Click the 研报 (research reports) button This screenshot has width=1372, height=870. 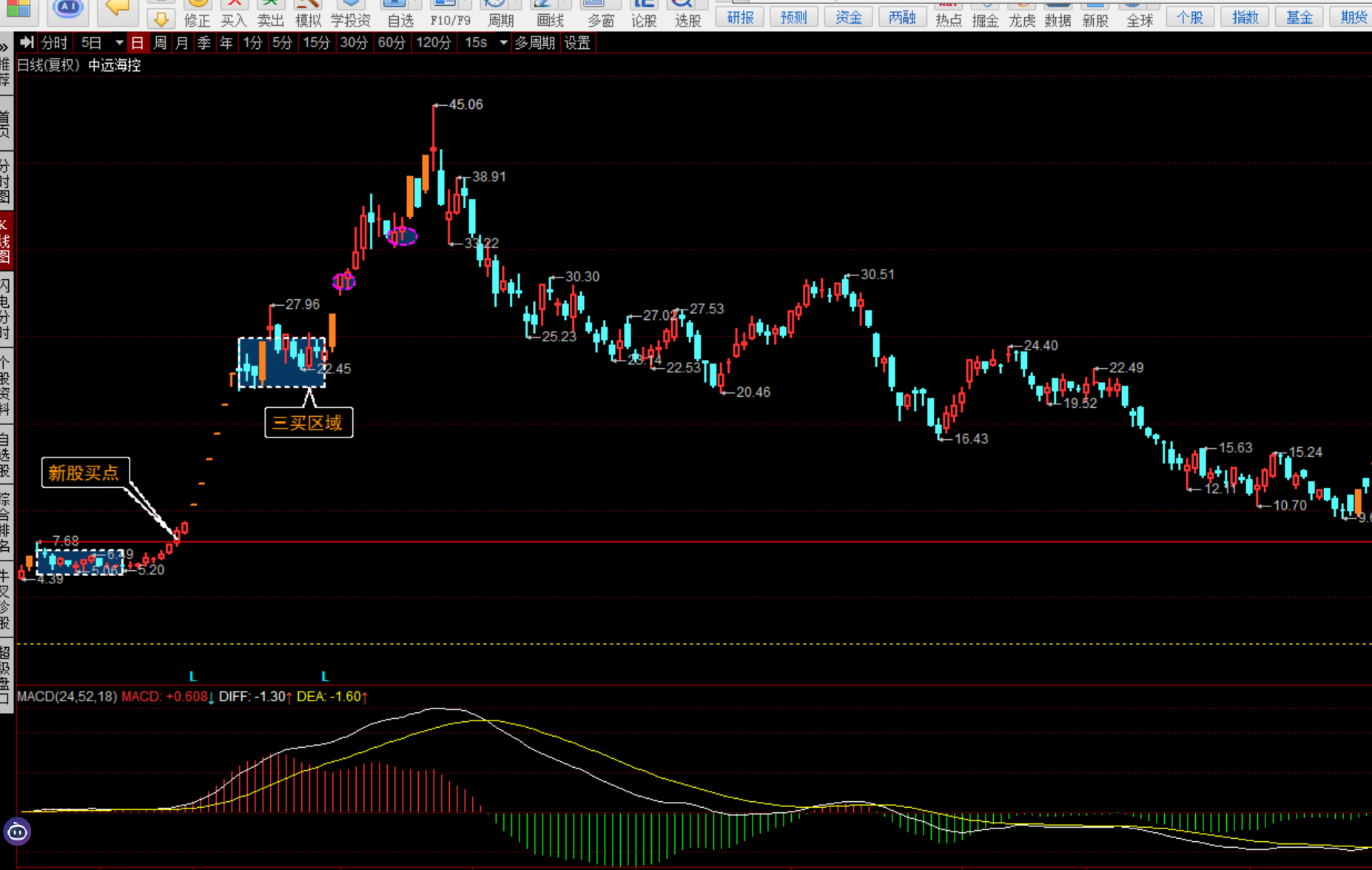pos(739,16)
